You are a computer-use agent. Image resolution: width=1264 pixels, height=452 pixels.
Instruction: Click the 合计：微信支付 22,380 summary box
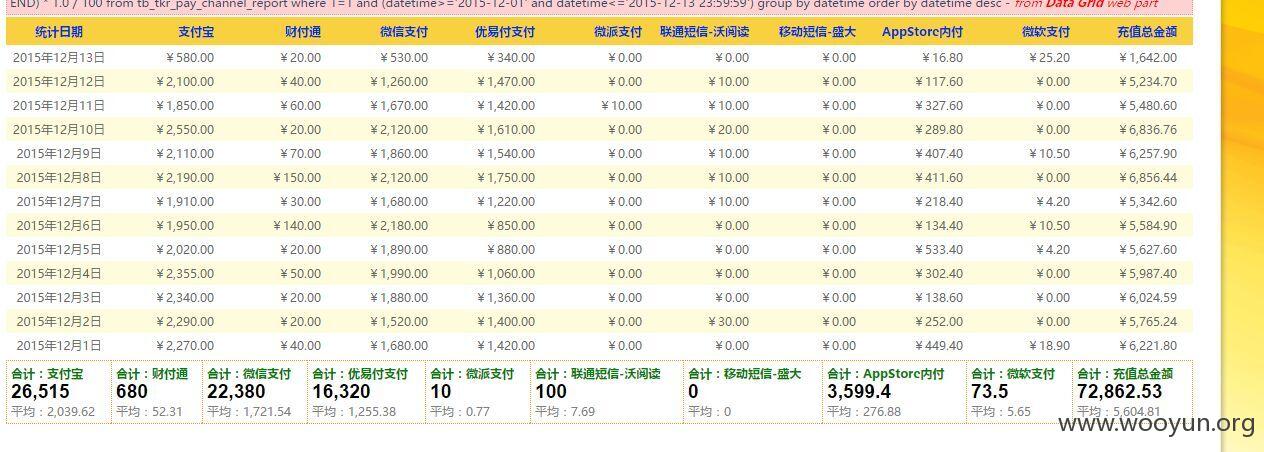255,392
